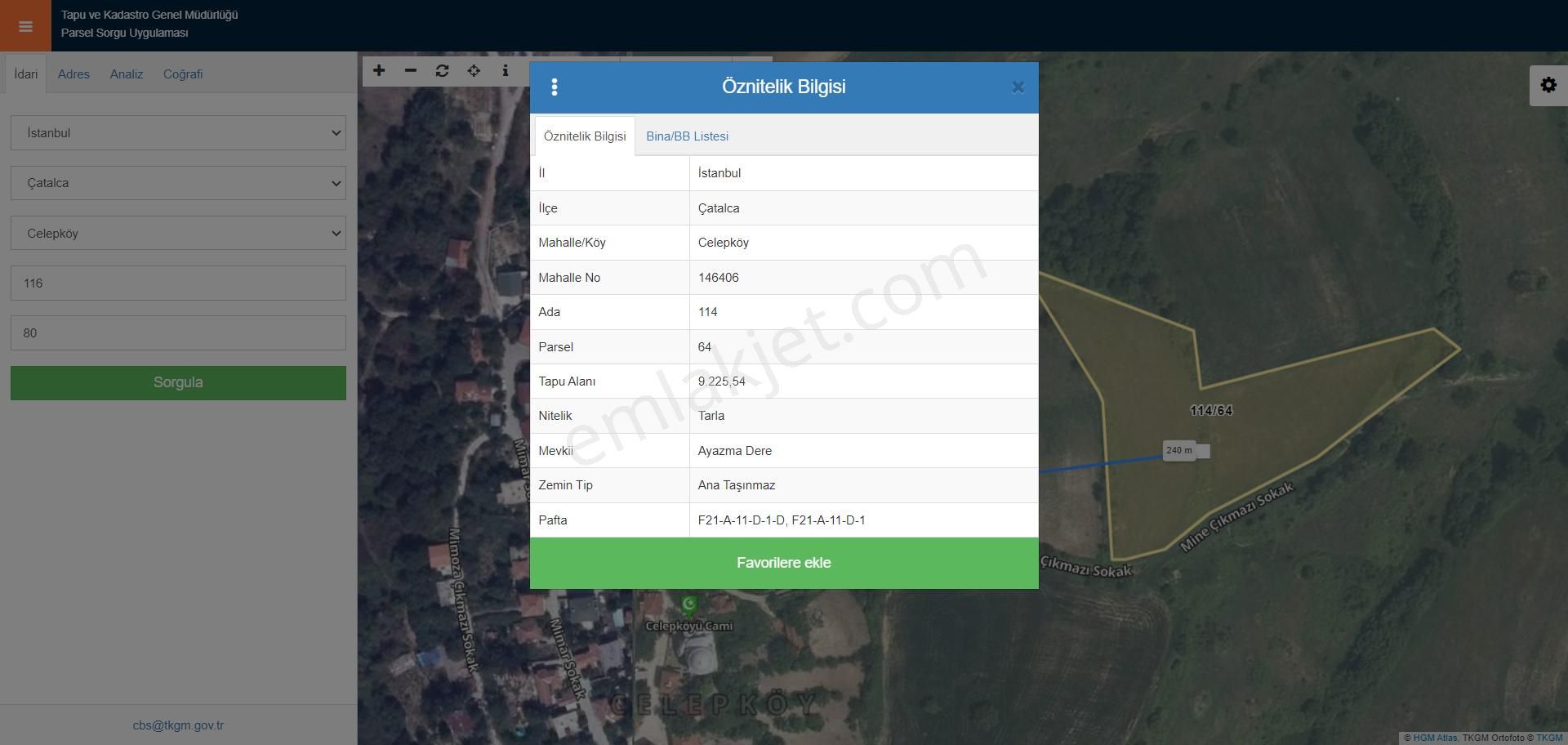Switch to the Adres tab
The width and height of the screenshot is (1568, 745).
(73, 74)
